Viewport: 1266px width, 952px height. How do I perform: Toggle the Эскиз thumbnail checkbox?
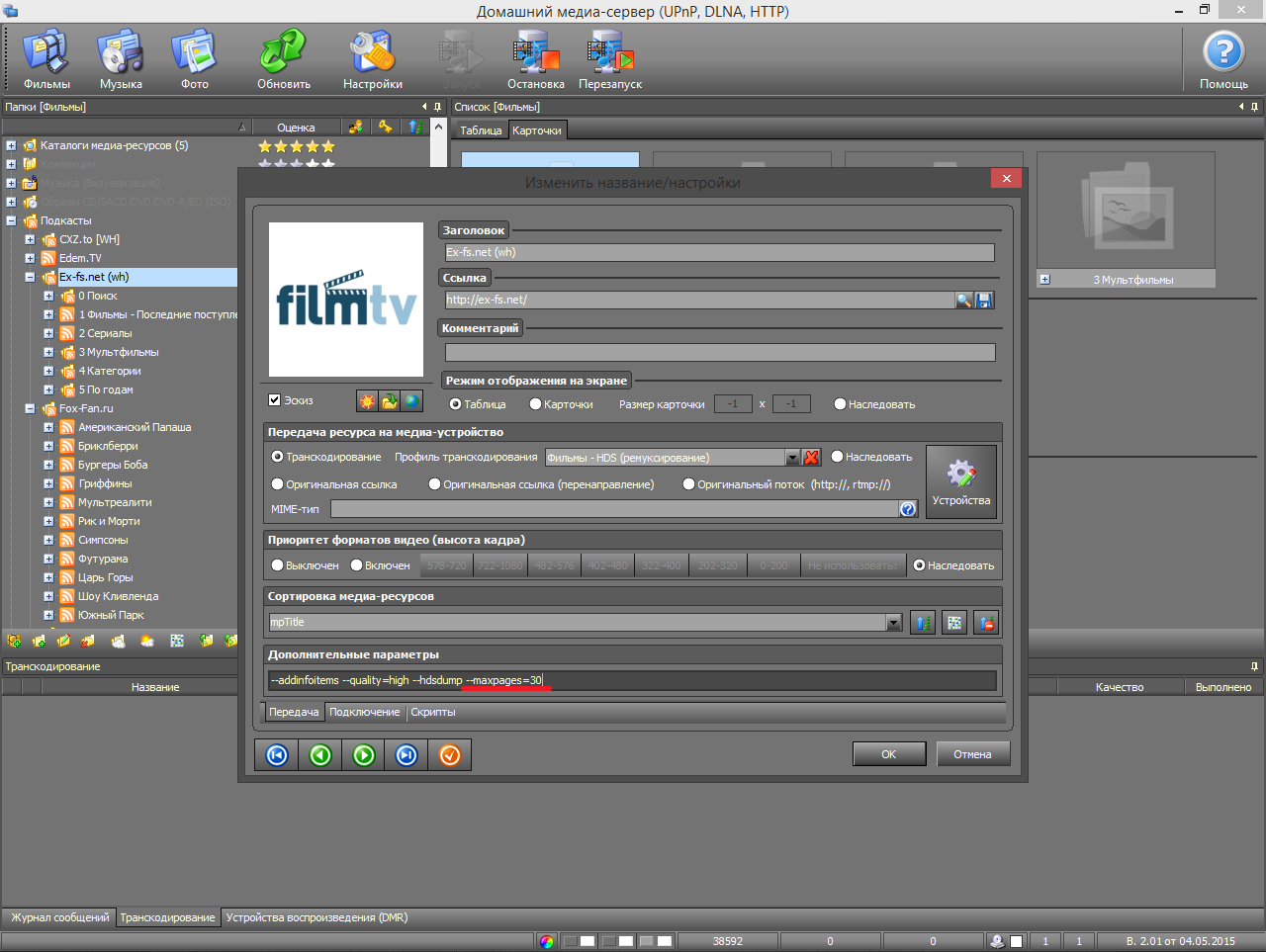click(x=275, y=400)
